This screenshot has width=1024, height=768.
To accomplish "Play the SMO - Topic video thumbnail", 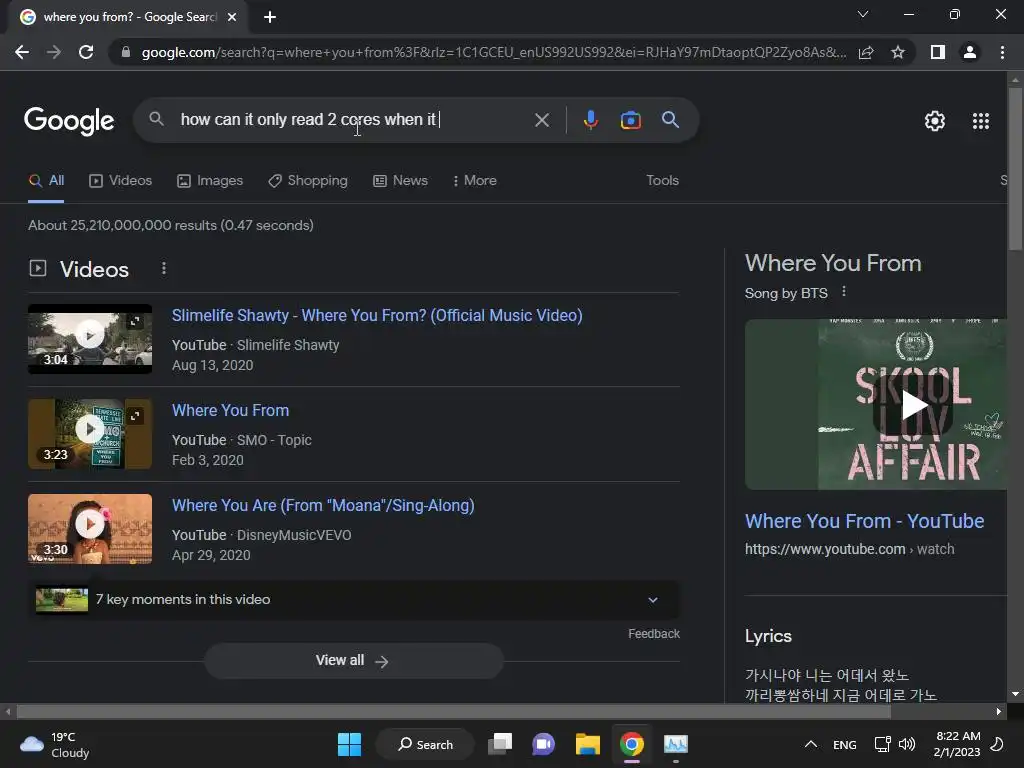I will (x=90, y=434).
